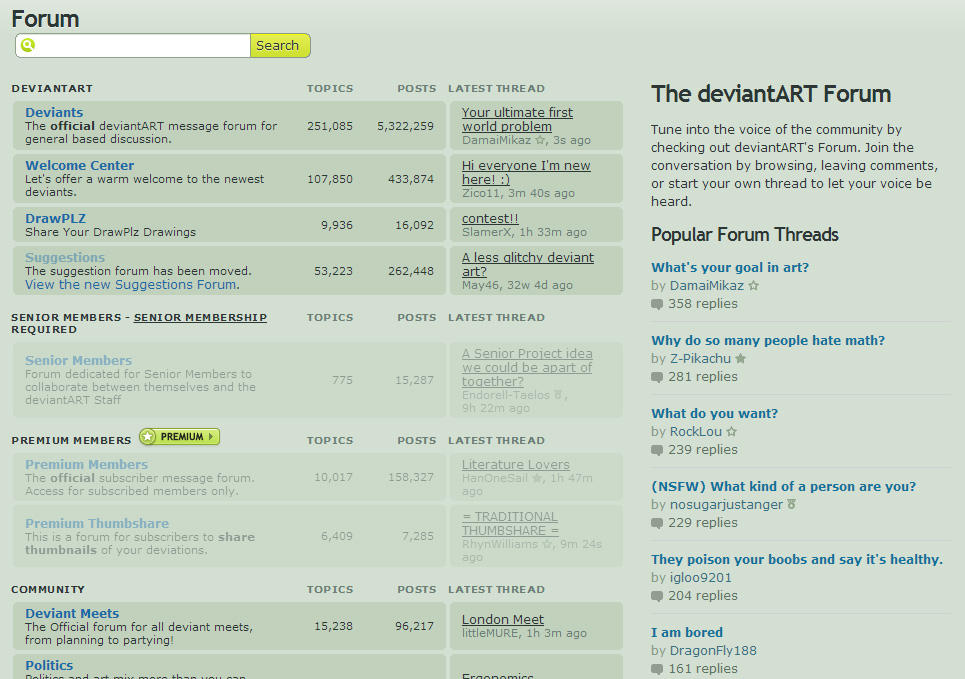Open NSFW What kind of a person thread
Viewport: 965px width, 679px height.
[783, 486]
